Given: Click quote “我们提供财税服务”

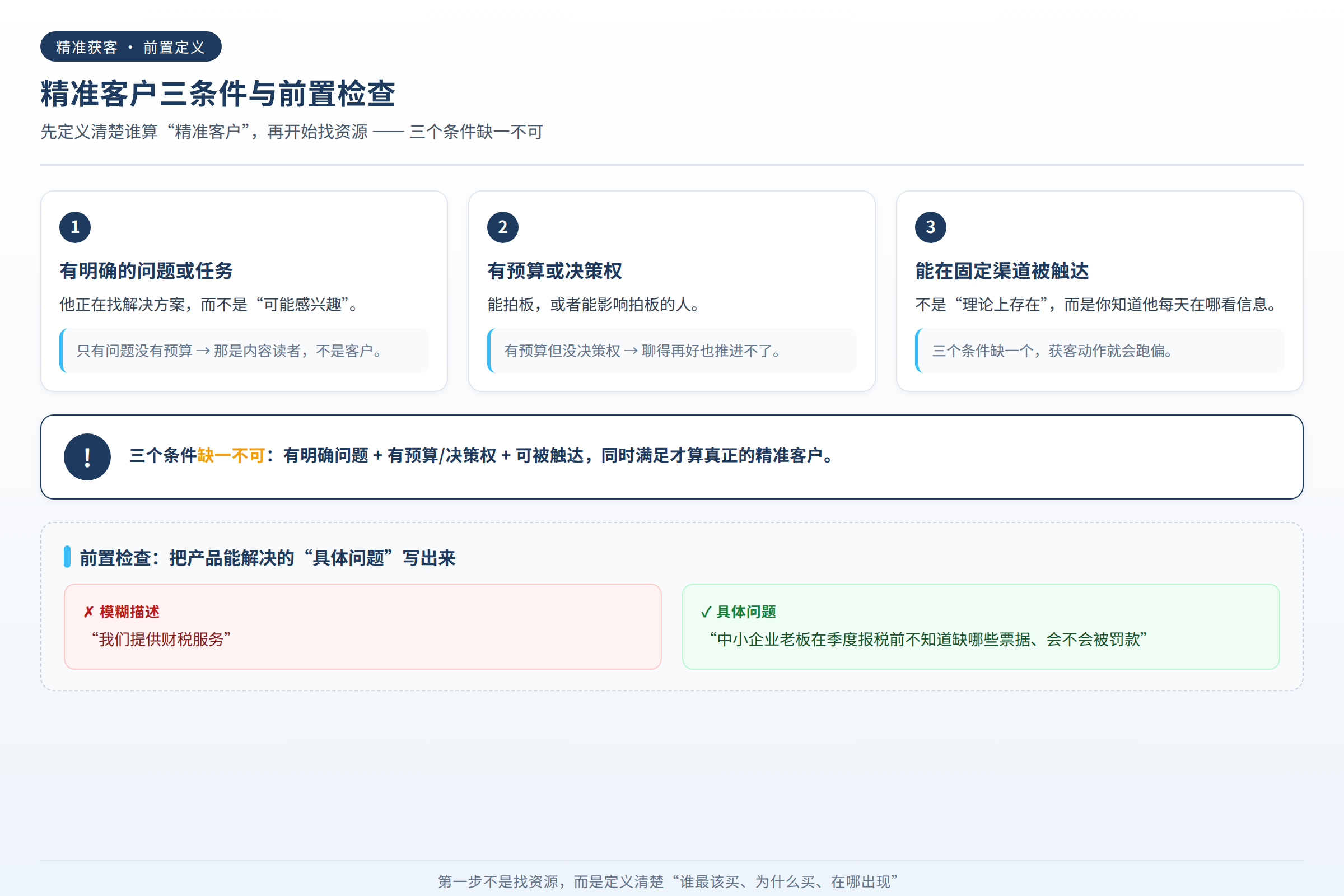Looking at the screenshot, I should coord(161,640).
